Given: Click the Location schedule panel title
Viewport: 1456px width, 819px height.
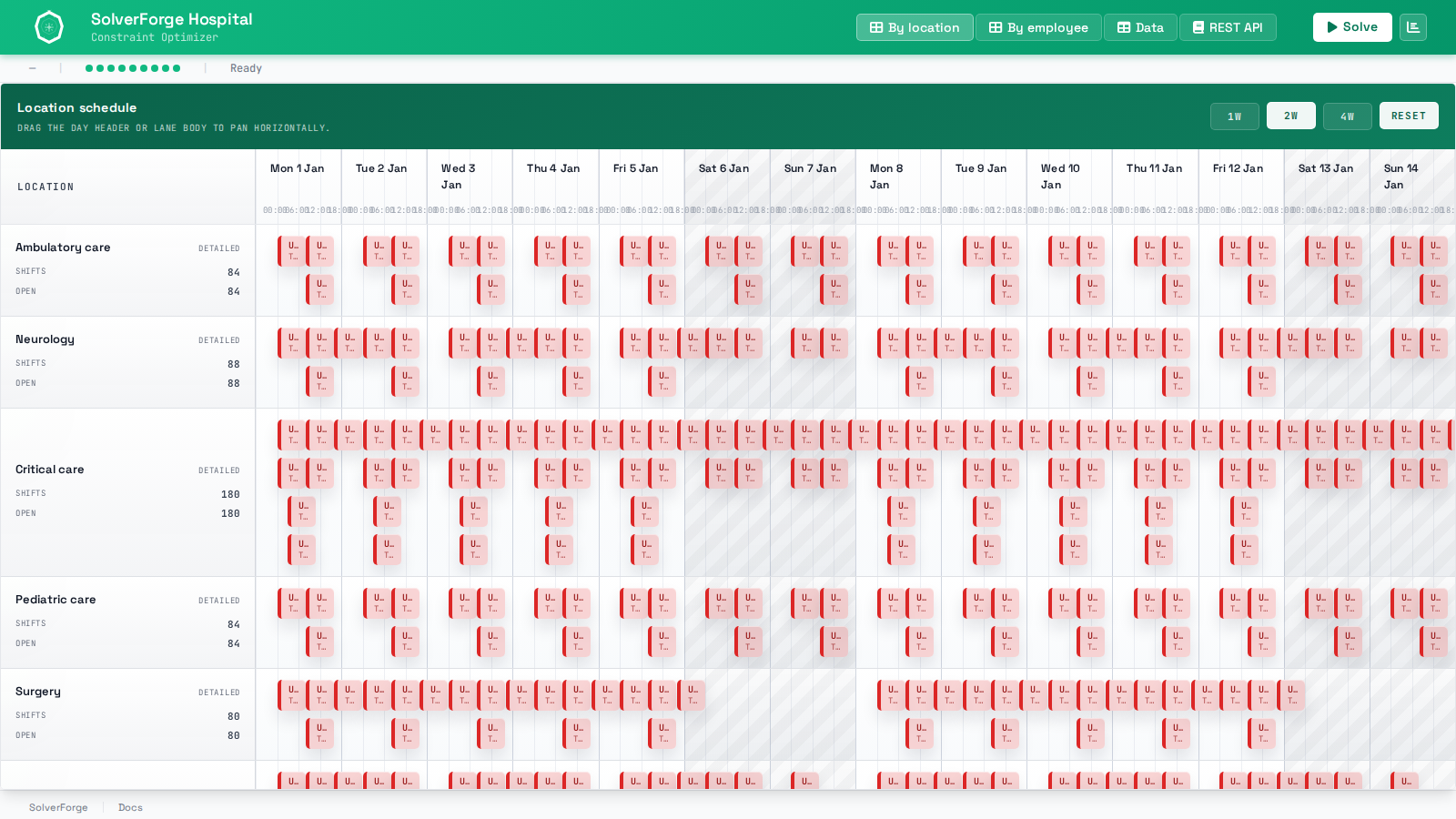Looking at the screenshot, I should tap(77, 107).
